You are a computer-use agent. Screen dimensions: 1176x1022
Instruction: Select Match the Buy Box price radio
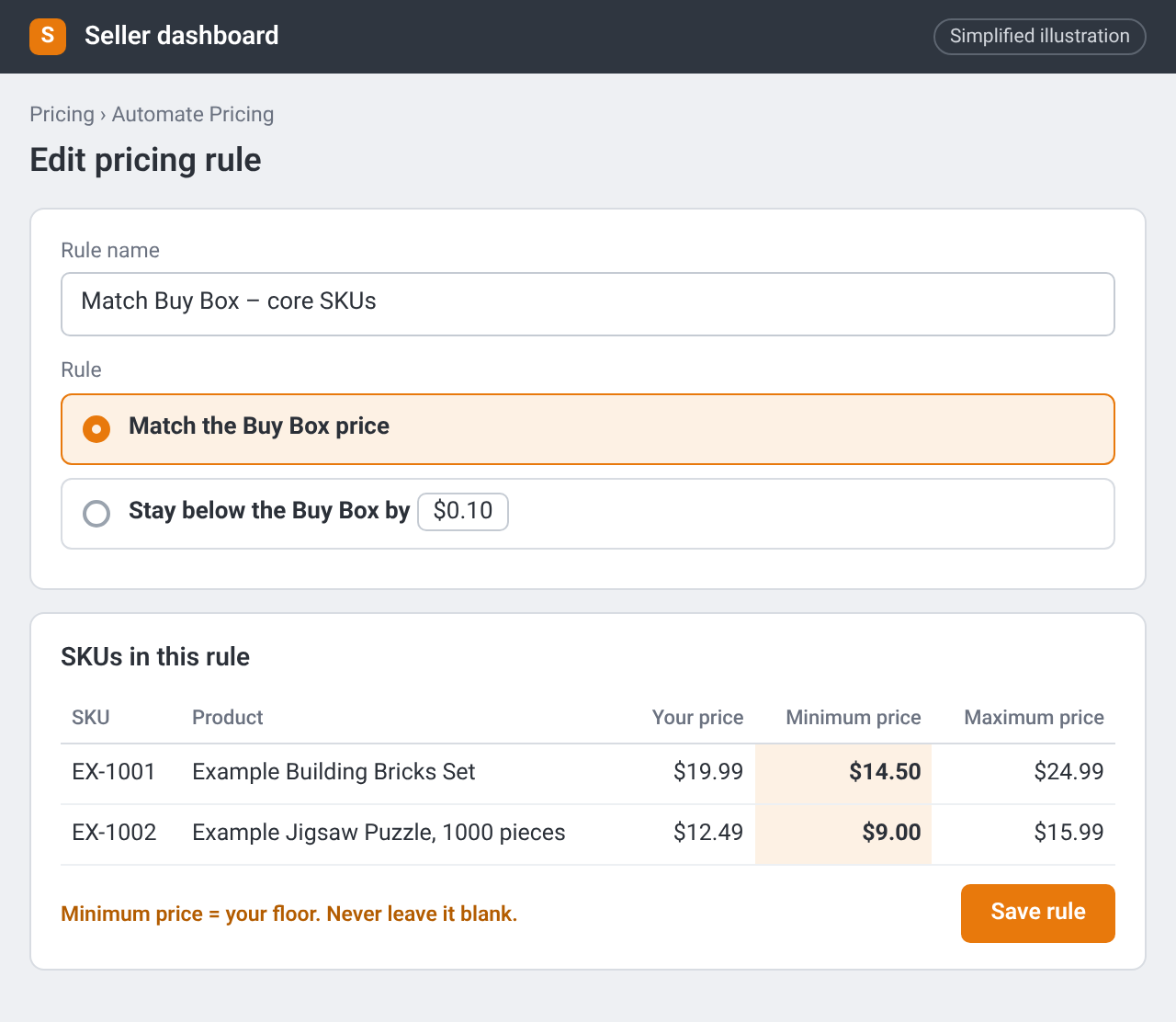tap(96, 429)
